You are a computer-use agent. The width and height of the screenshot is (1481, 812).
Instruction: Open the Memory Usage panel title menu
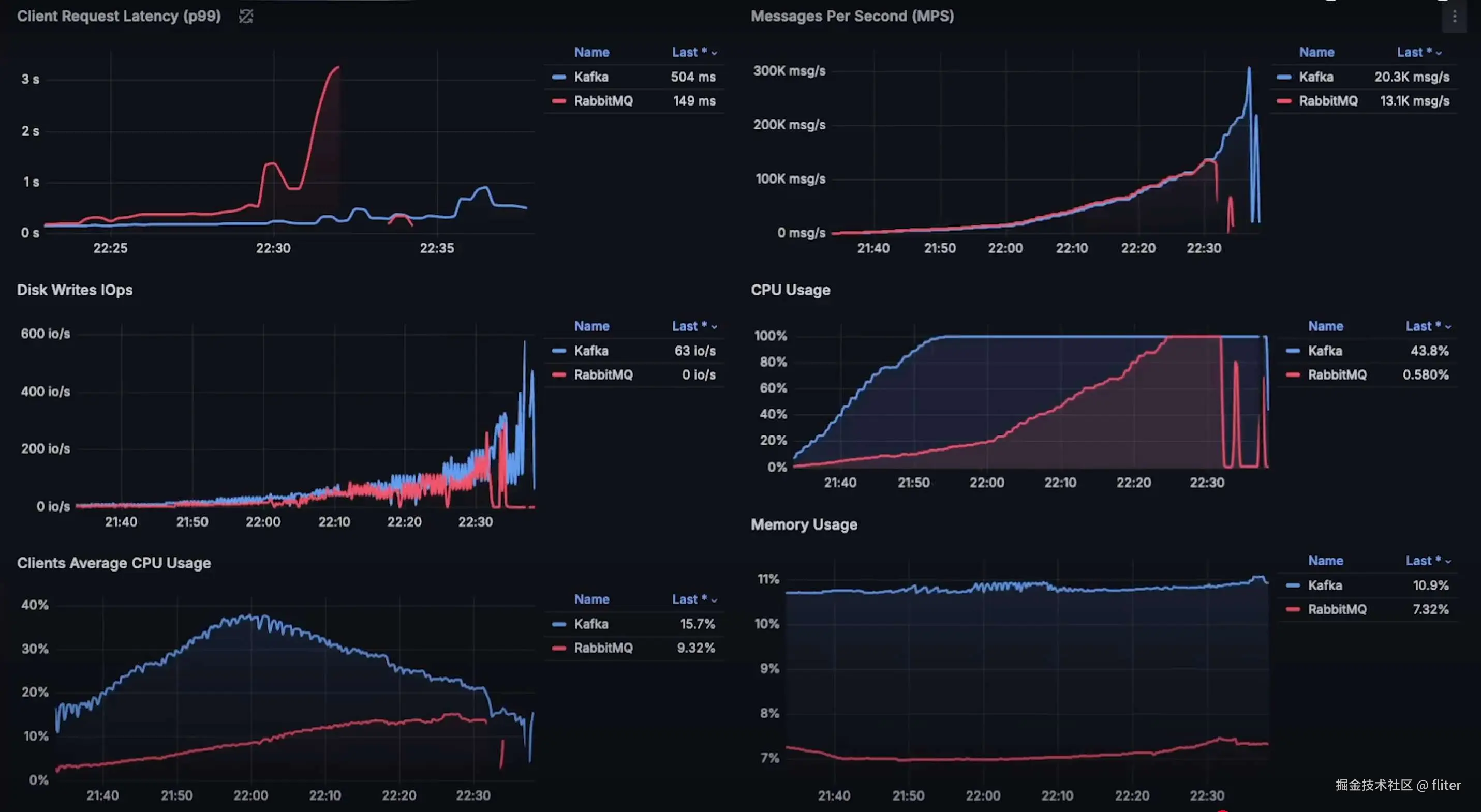pos(804,524)
